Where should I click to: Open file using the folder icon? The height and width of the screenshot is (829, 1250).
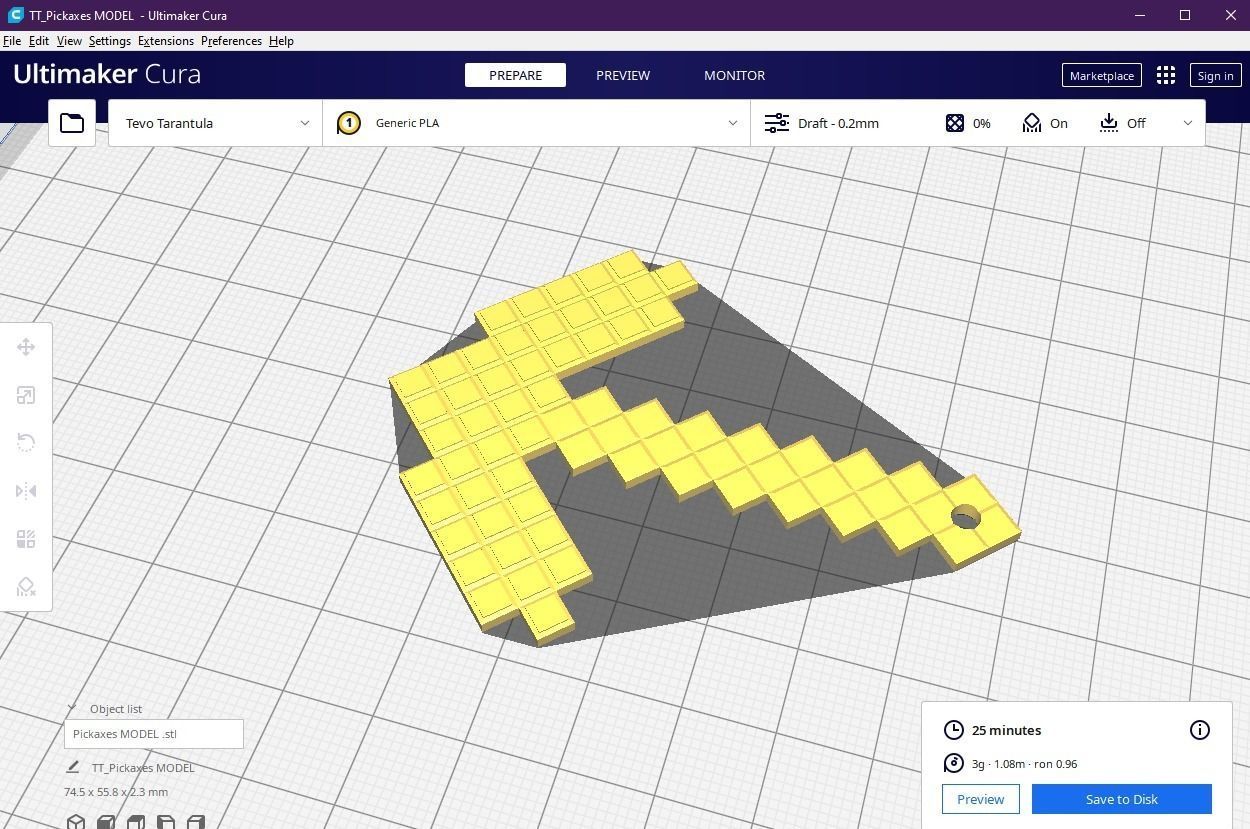click(72, 123)
